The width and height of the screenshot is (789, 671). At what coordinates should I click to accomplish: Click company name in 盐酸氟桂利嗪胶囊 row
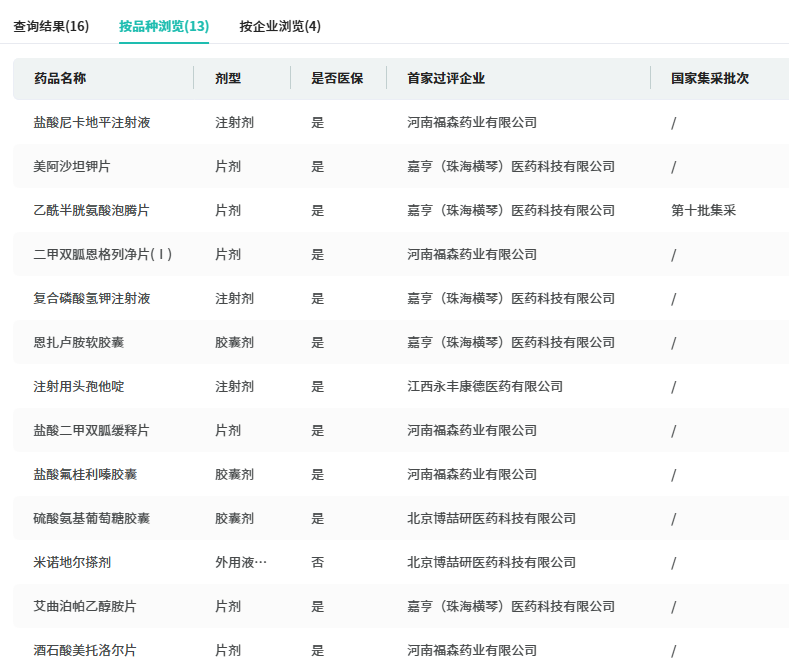click(472, 475)
